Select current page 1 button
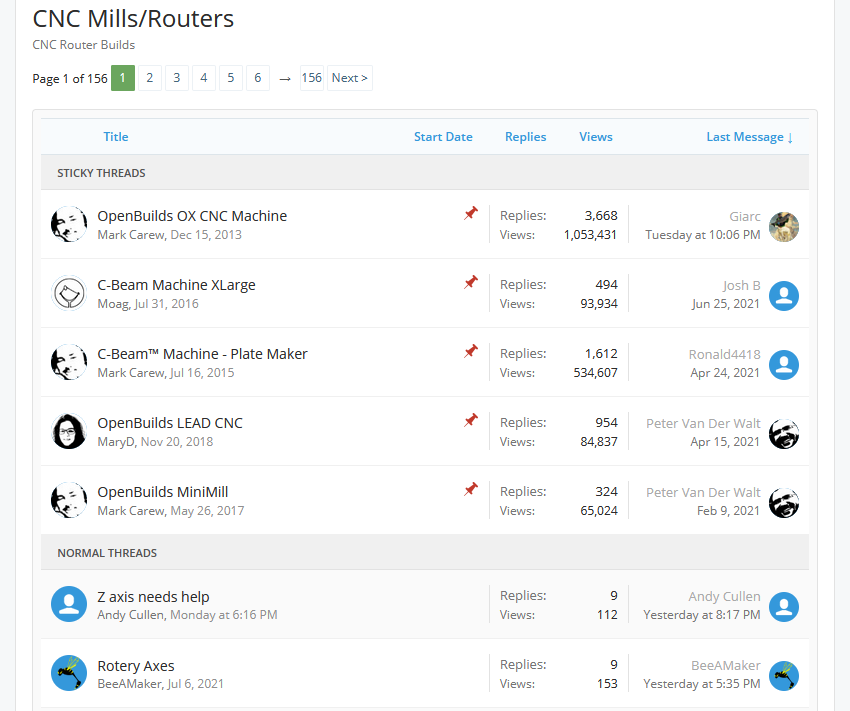Image resolution: width=850 pixels, height=711 pixels. point(123,78)
